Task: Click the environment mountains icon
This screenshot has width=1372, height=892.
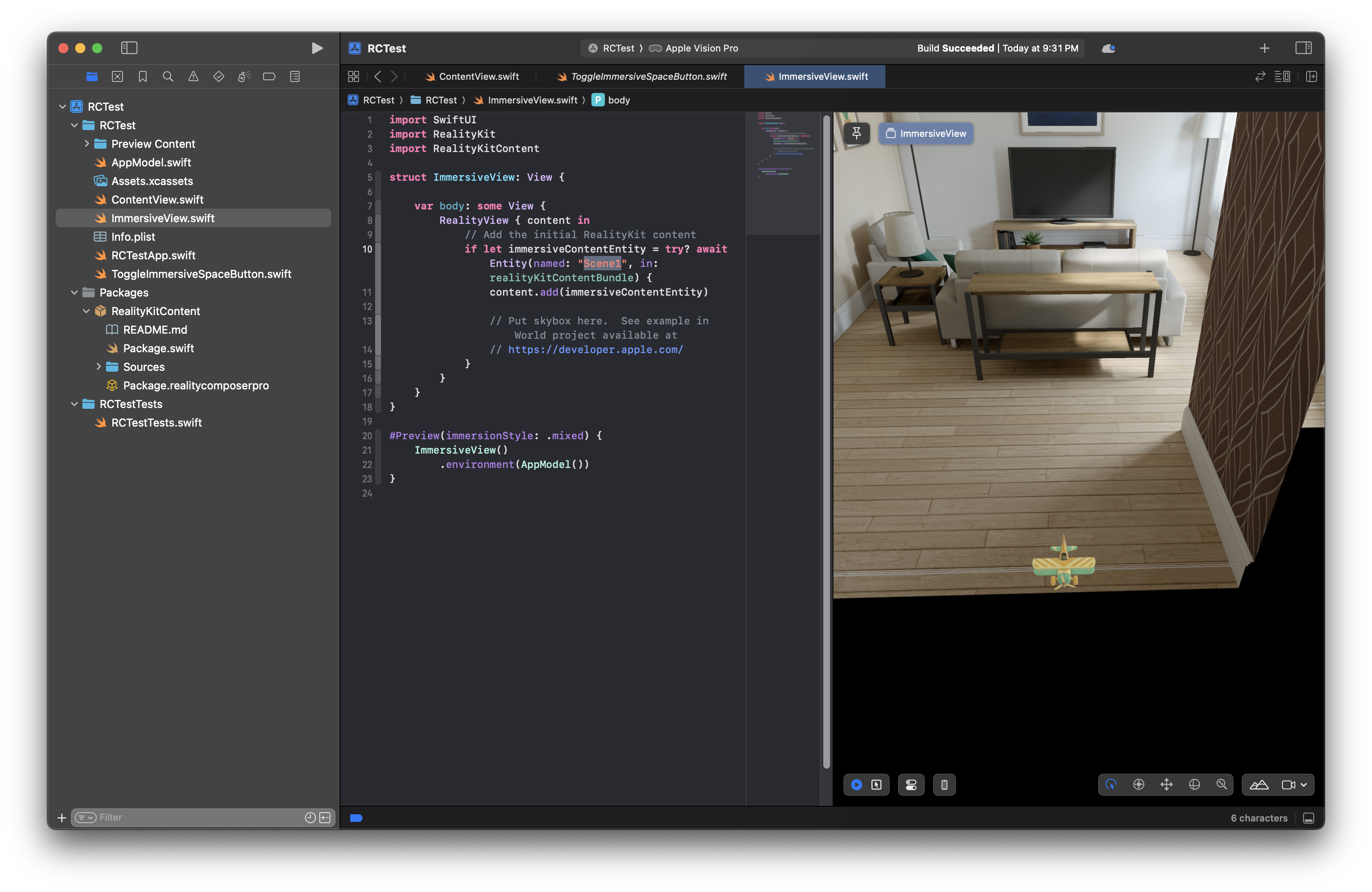Action: pyautogui.click(x=1259, y=785)
